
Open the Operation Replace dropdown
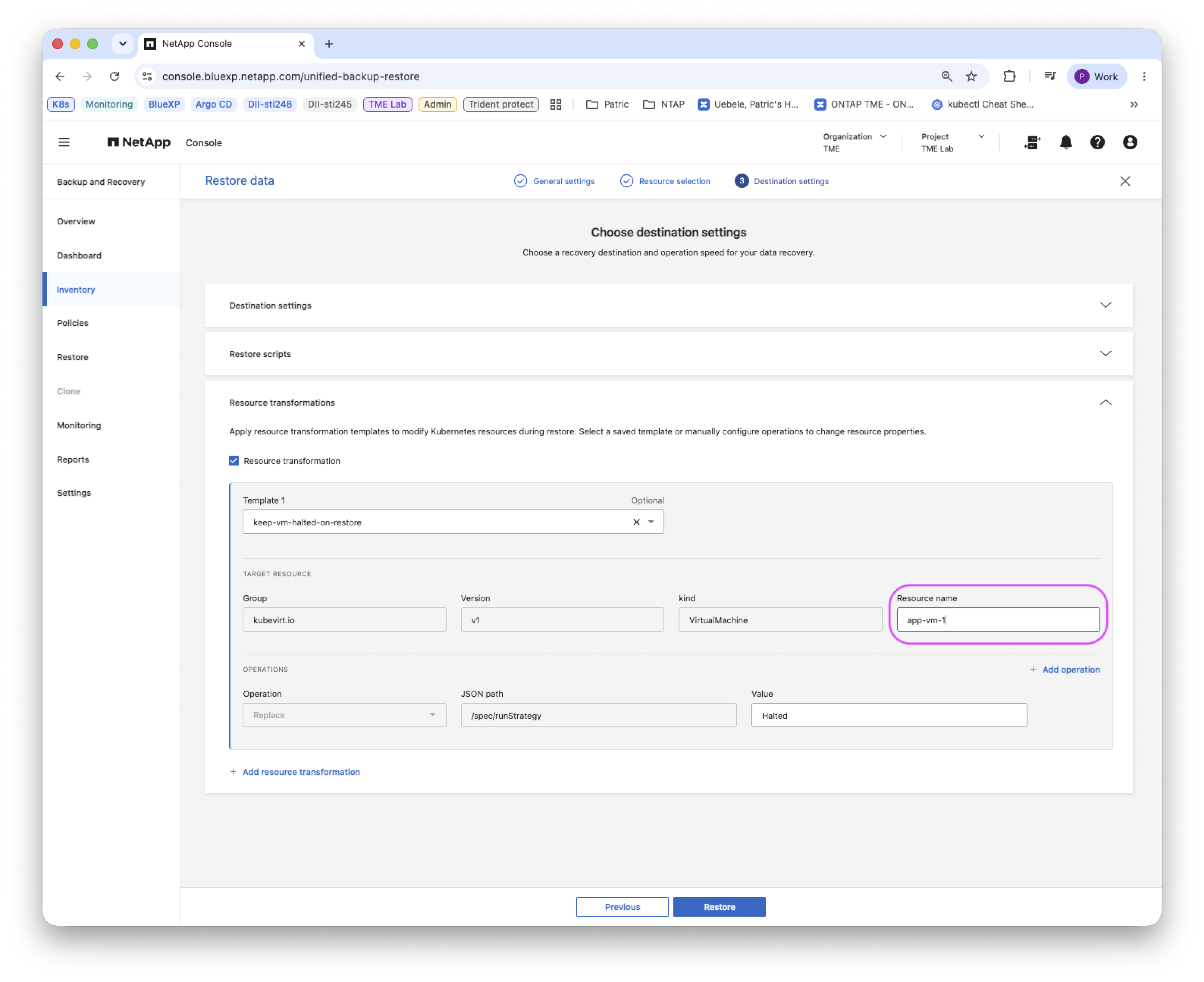click(344, 715)
